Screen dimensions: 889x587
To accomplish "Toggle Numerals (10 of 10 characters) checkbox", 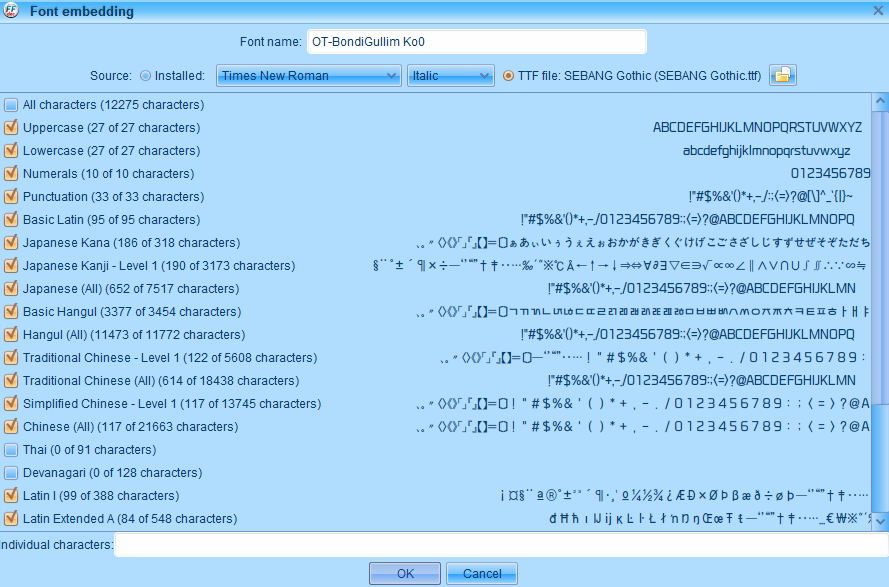I will (11, 174).
